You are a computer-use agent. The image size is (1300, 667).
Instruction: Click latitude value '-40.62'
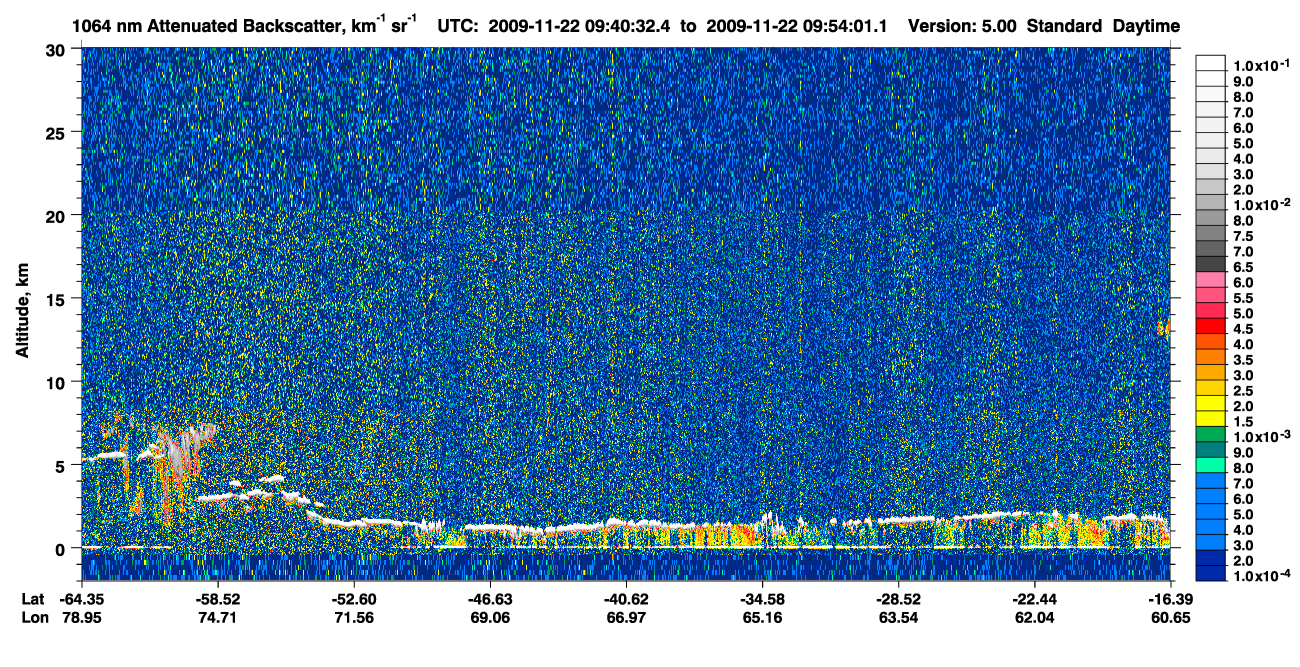(625, 599)
